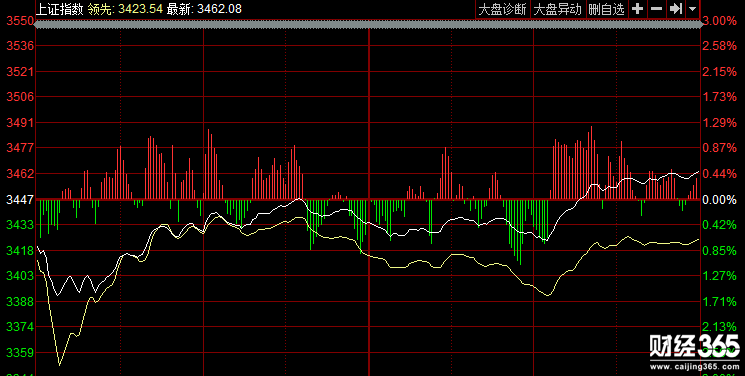Click the 领先 value 3423.54
The height and width of the screenshot is (376, 745).
(x=141, y=9)
